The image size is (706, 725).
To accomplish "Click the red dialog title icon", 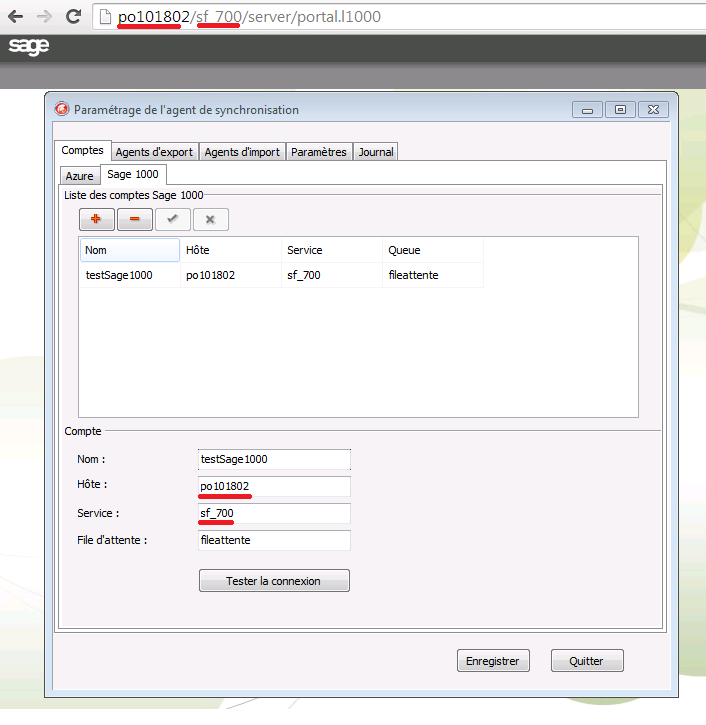I will pos(61,109).
